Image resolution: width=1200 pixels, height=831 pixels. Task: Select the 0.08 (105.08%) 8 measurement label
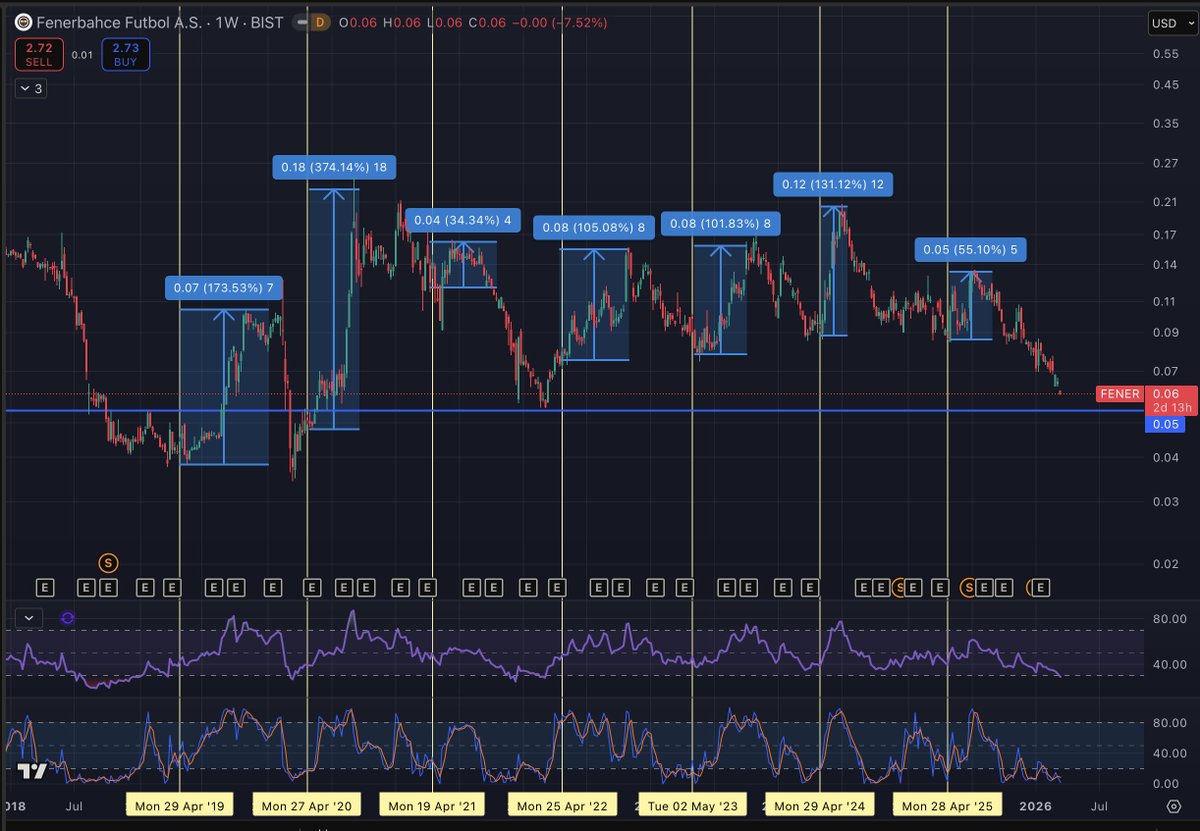point(595,228)
